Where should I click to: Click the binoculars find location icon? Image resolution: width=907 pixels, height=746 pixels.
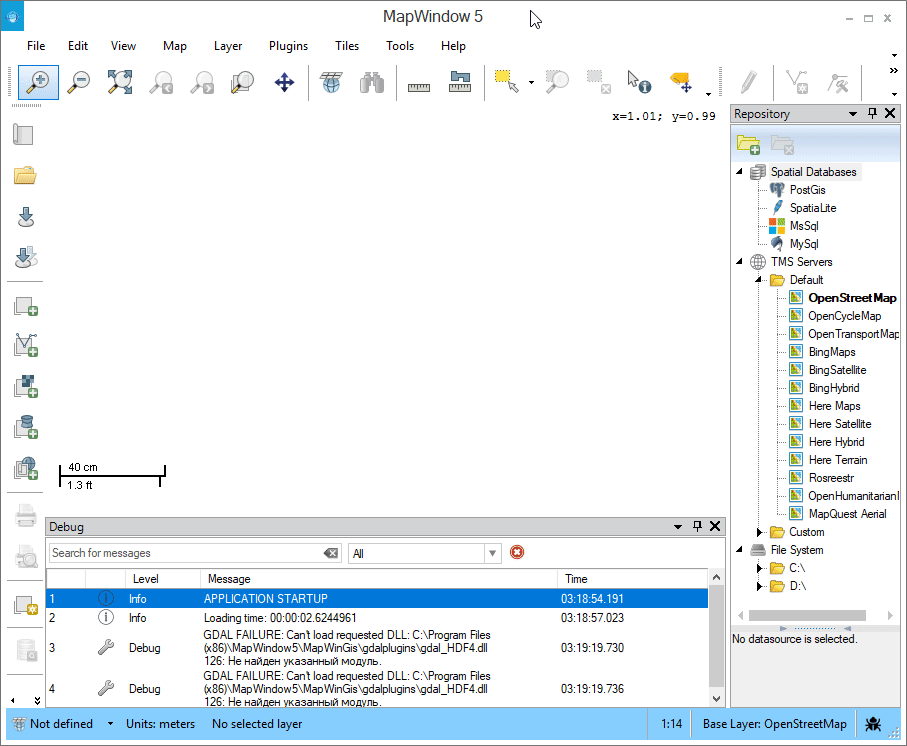372,83
